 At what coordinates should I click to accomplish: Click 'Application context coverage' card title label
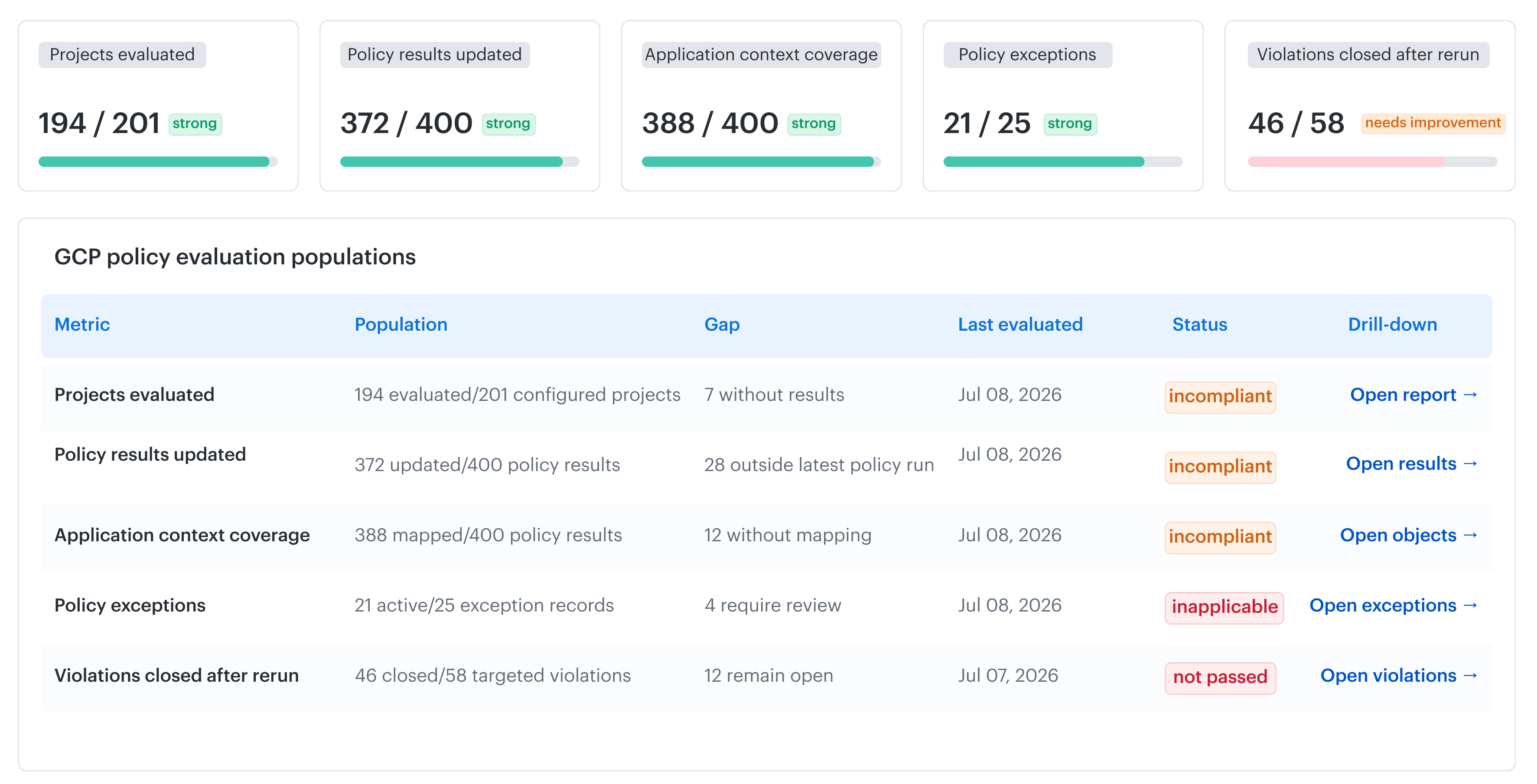[761, 55]
